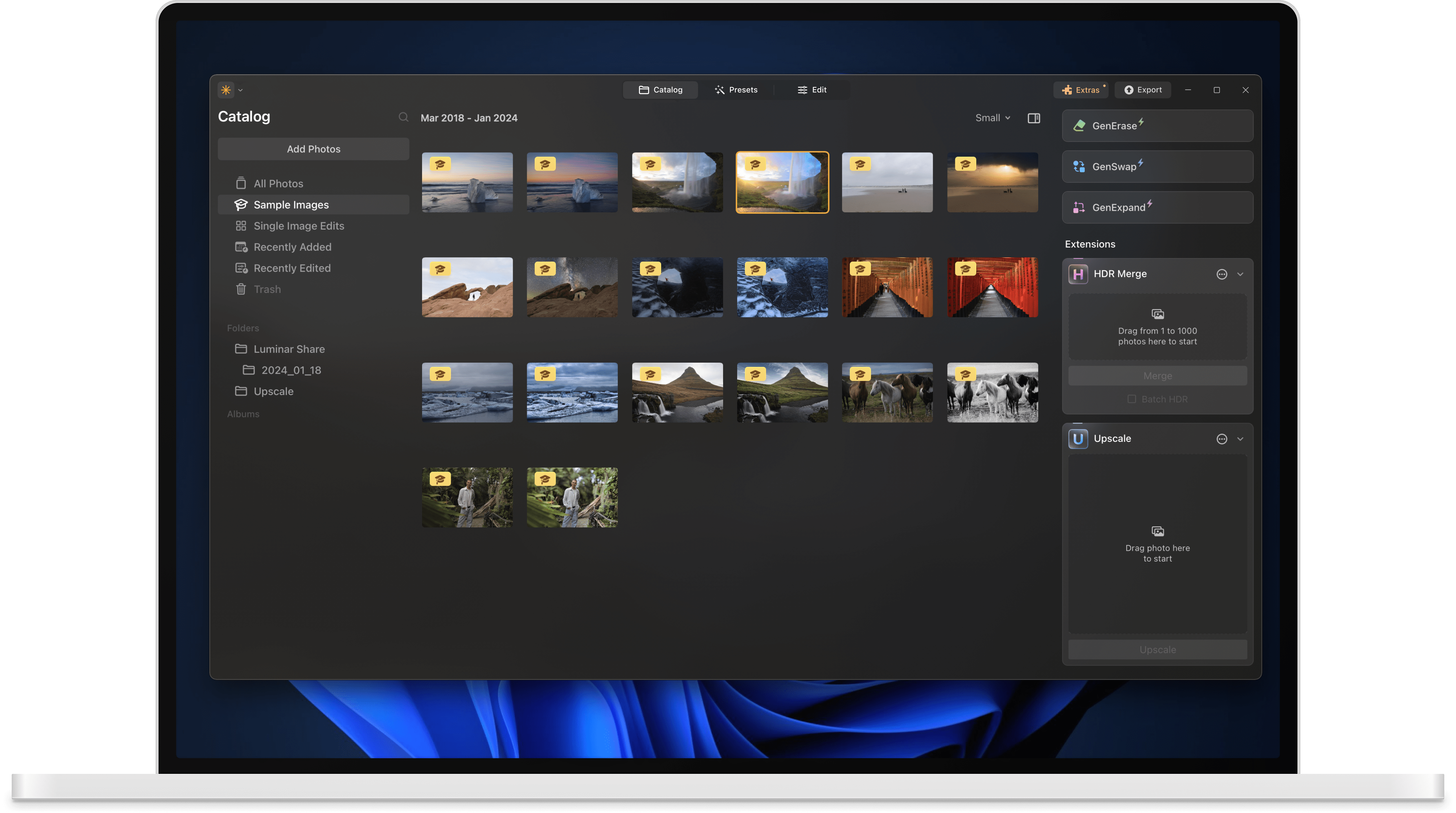Viewport: 1456px width, 813px height.
Task: Click the Luminar logo star icon
Action: (225, 90)
